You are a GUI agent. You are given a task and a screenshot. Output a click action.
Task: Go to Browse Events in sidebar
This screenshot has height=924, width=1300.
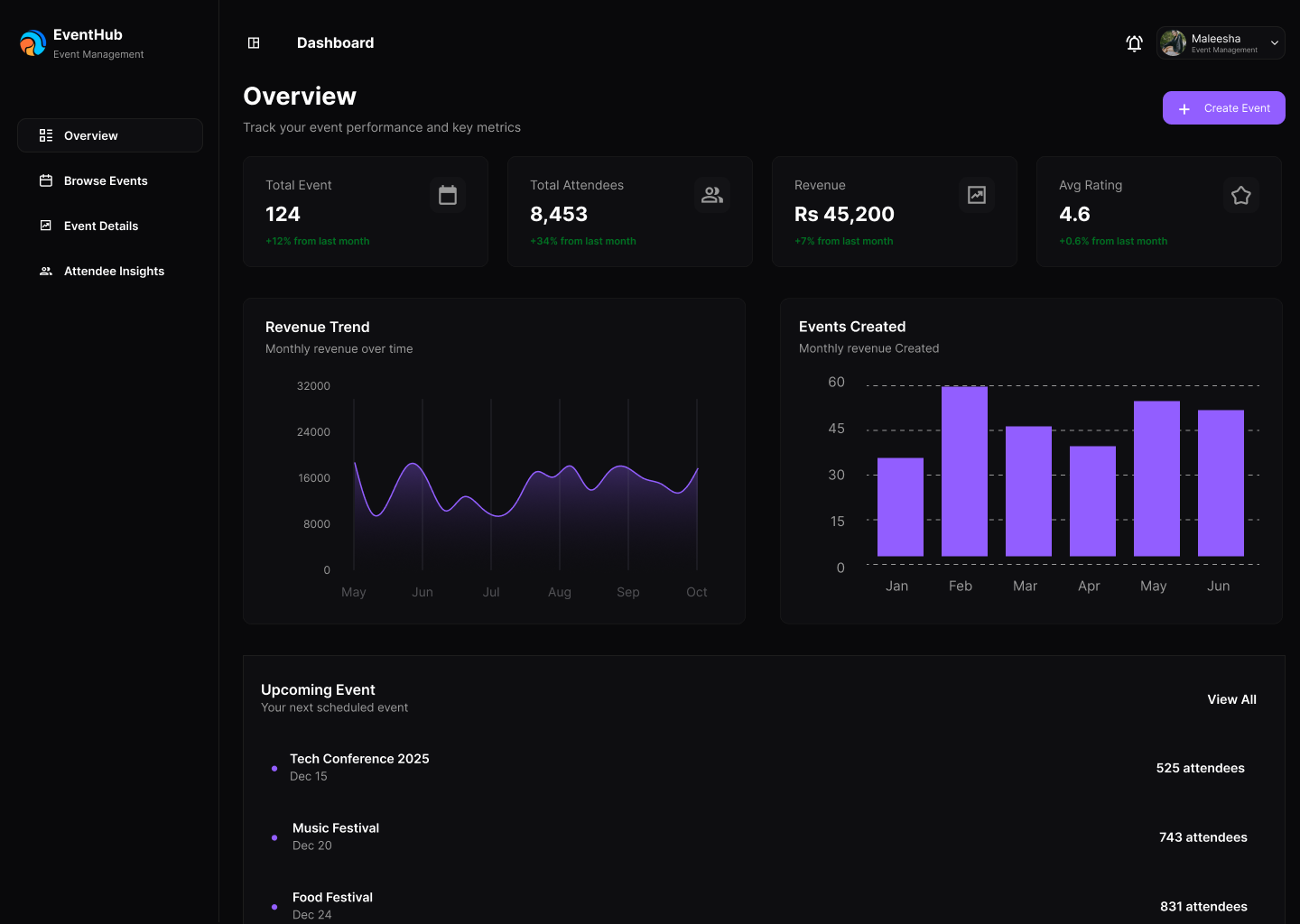point(106,180)
